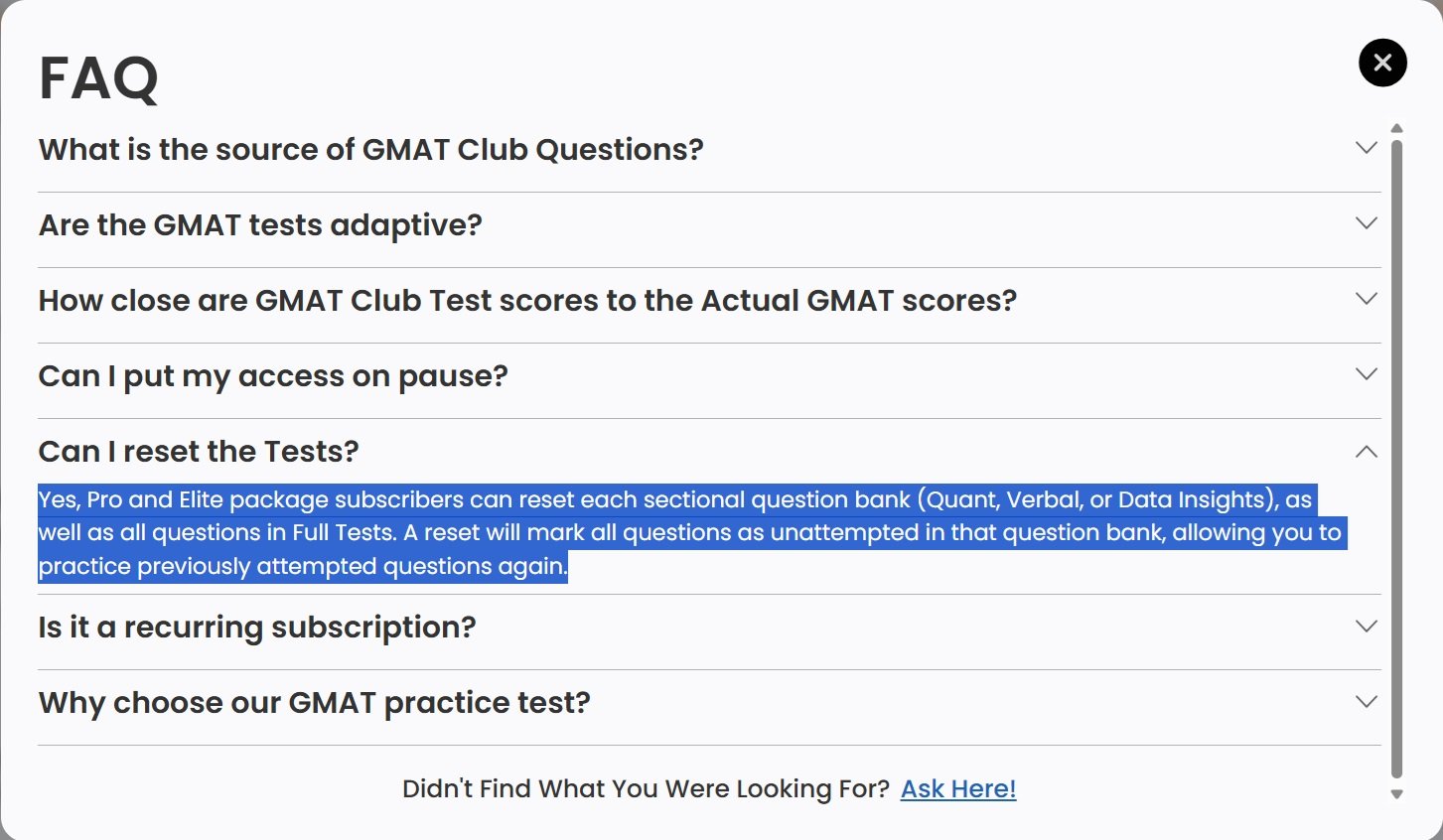Expand chevron for why choose practice test

coord(1367,702)
